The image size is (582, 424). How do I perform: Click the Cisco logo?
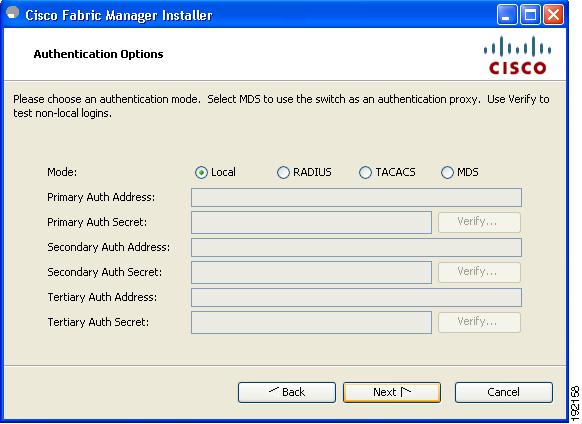click(517, 55)
